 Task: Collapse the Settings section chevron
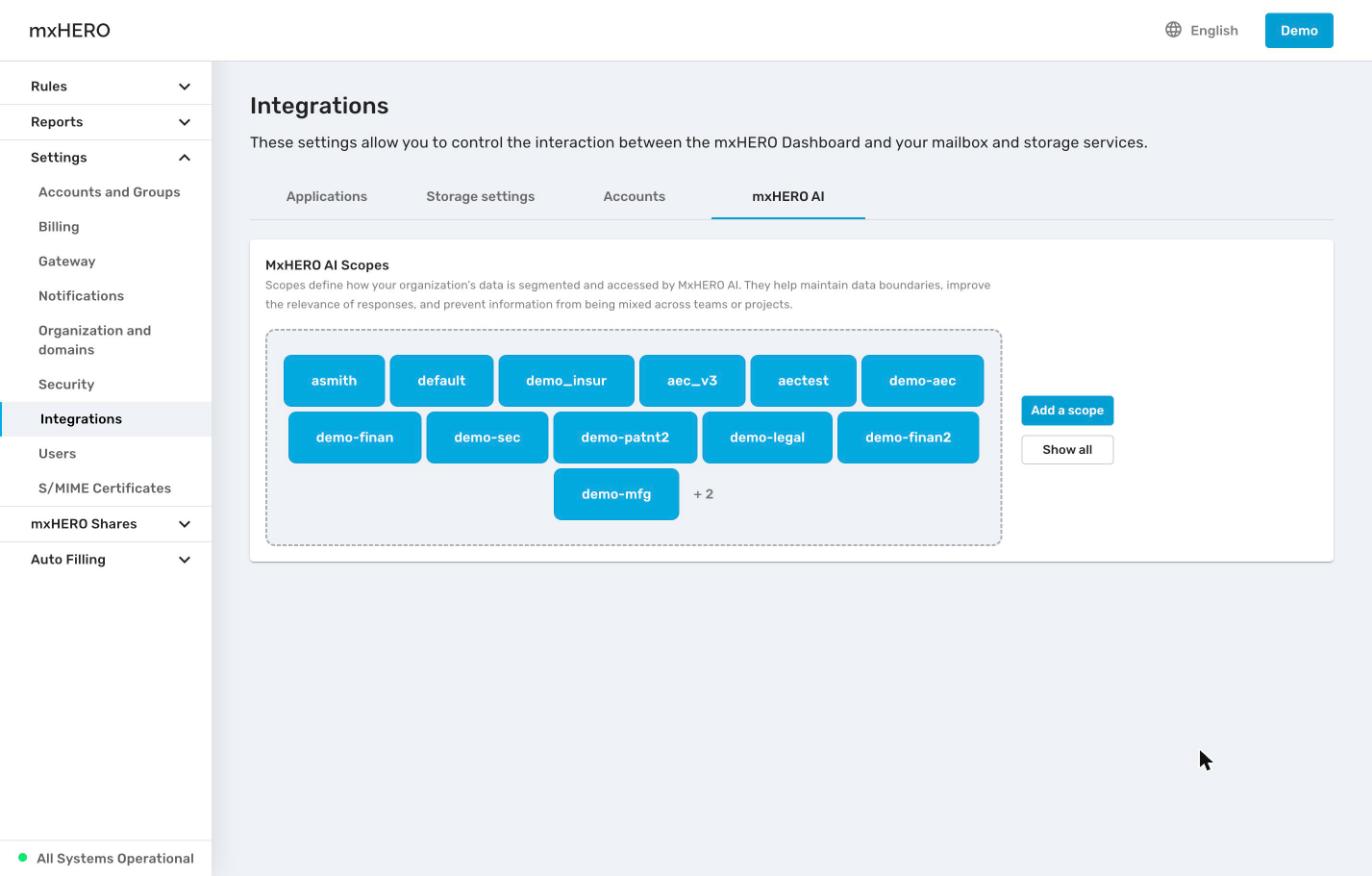pos(184,158)
